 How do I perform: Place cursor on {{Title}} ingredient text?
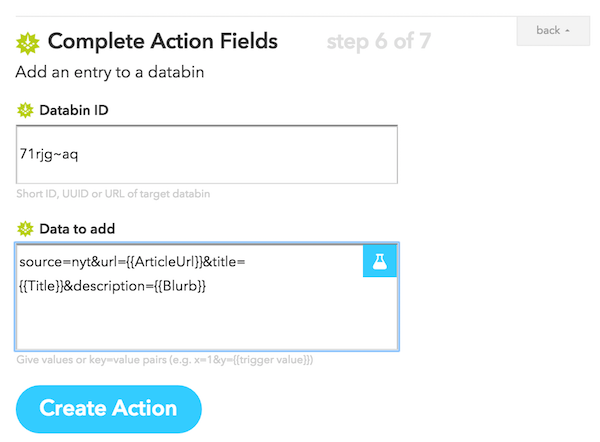tap(41, 286)
